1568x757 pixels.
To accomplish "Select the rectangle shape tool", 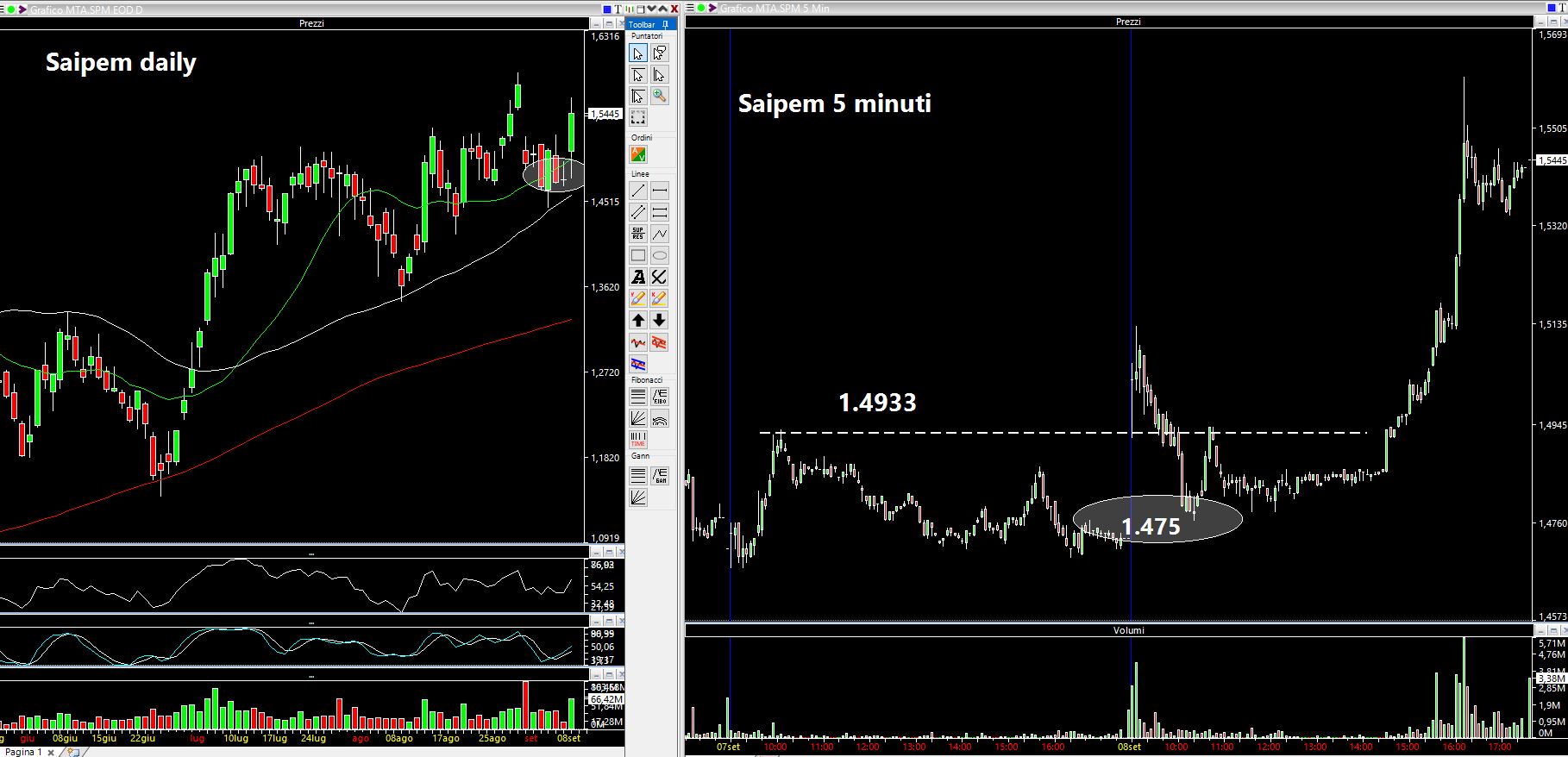I will click(x=638, y=255).
